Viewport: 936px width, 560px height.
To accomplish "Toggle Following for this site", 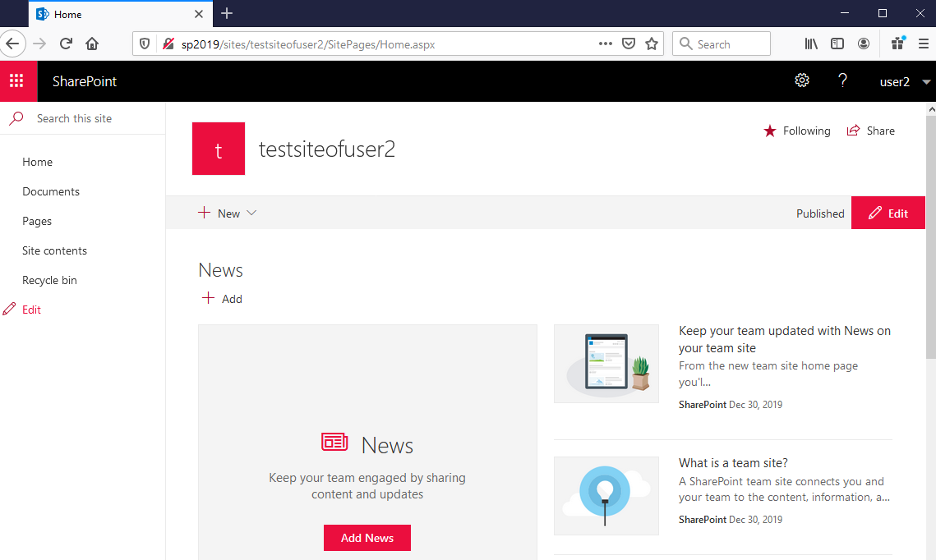I will click(x=797, y=131).
